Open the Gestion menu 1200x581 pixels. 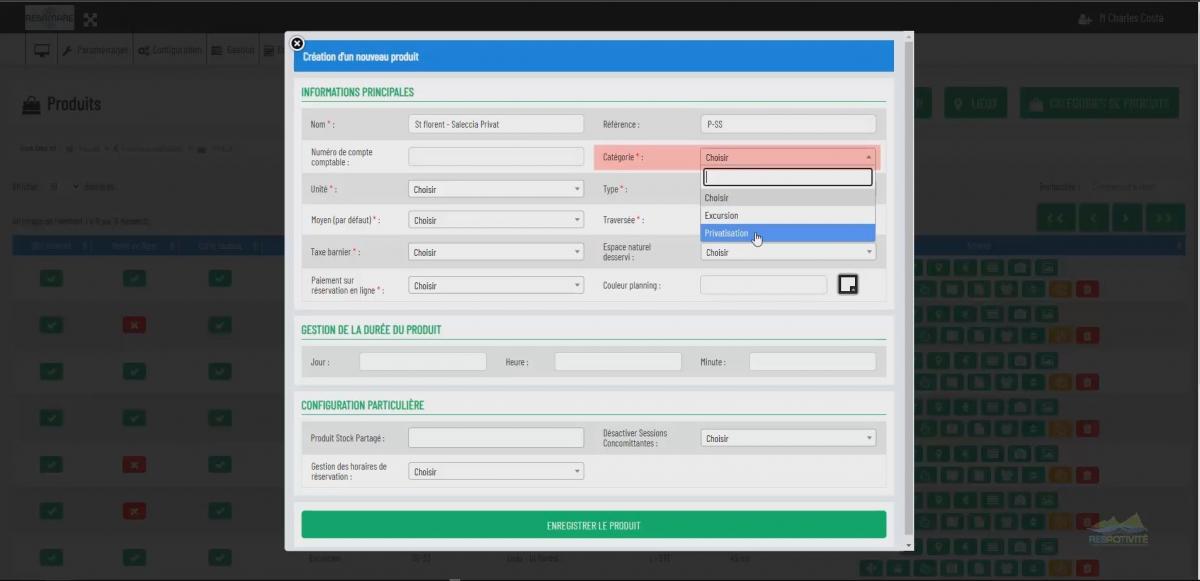[232, 50]
